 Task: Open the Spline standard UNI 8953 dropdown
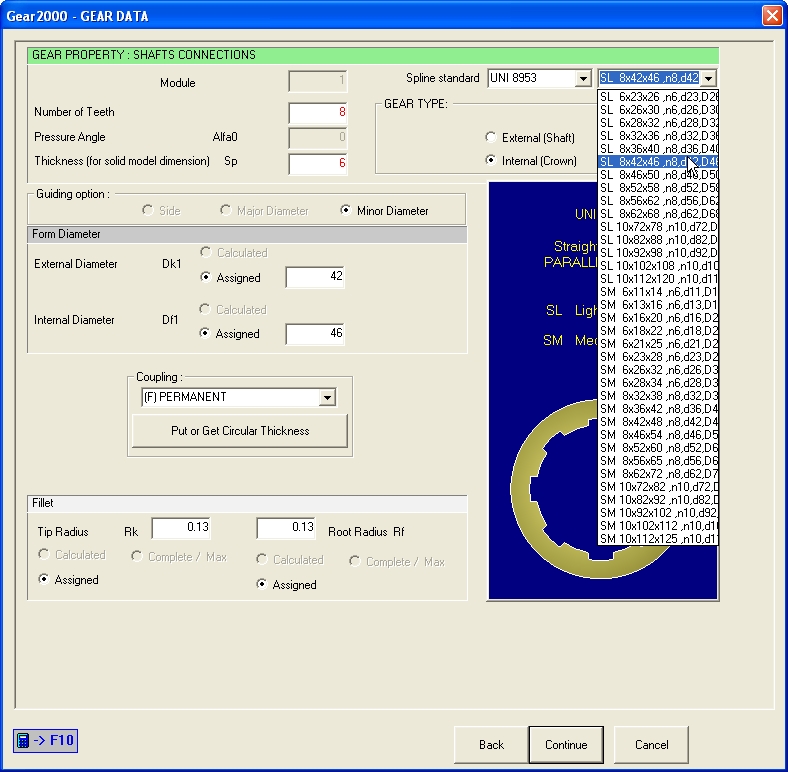click(x=583, y=78)
